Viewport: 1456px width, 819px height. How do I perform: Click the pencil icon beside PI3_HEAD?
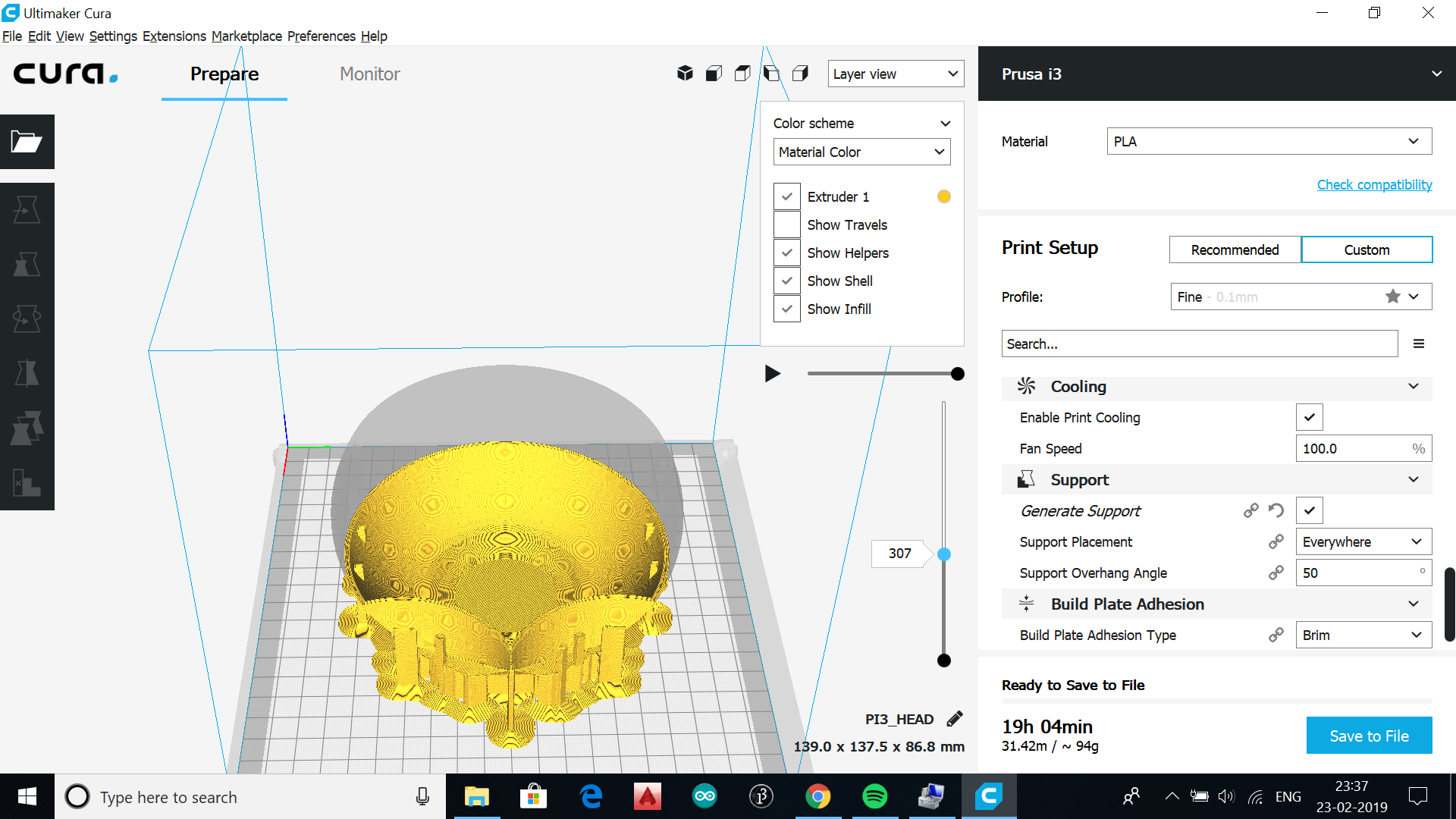(x=955, y=719)
